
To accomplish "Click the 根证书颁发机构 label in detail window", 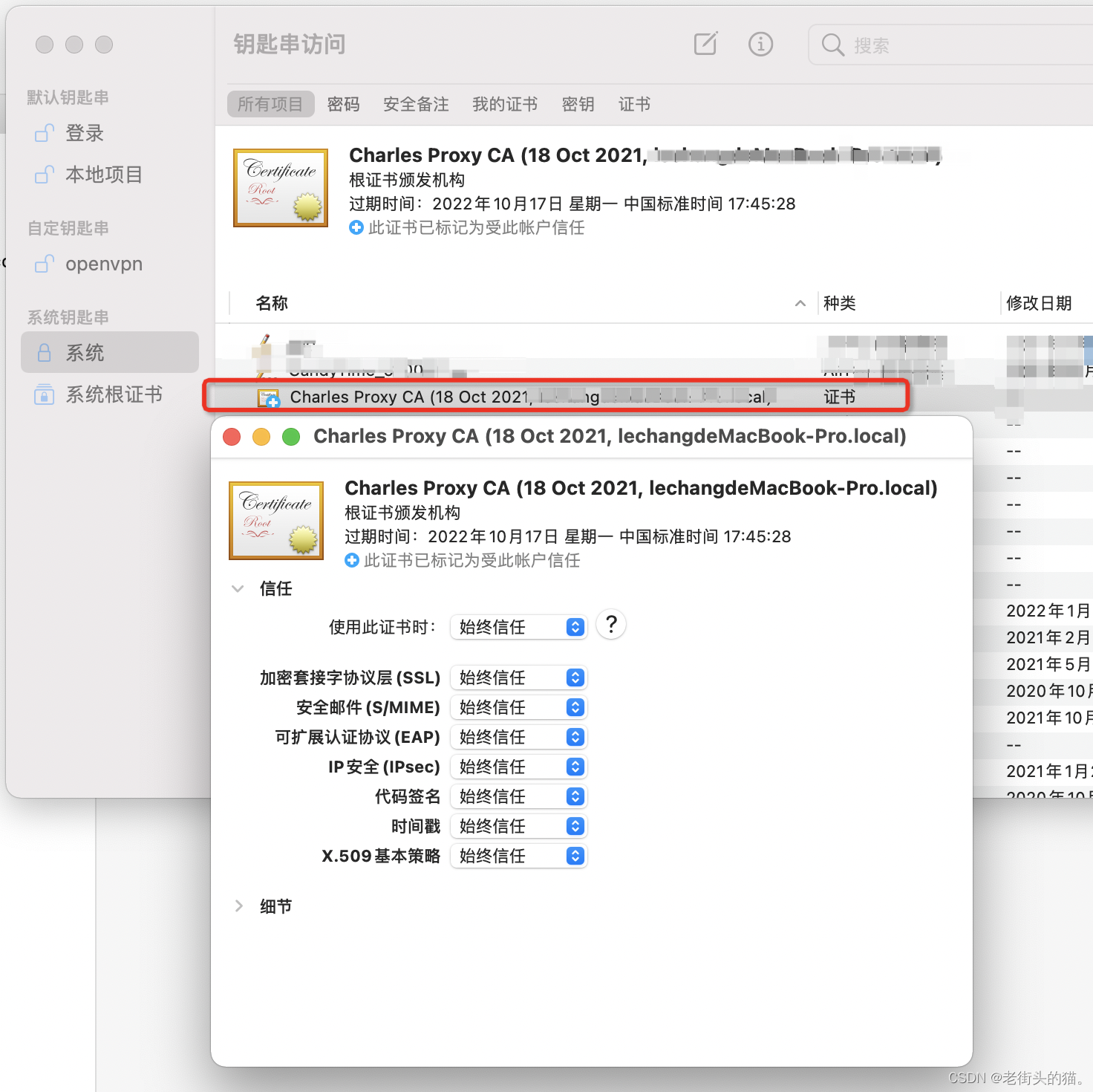I will click(x=402, y=513).
